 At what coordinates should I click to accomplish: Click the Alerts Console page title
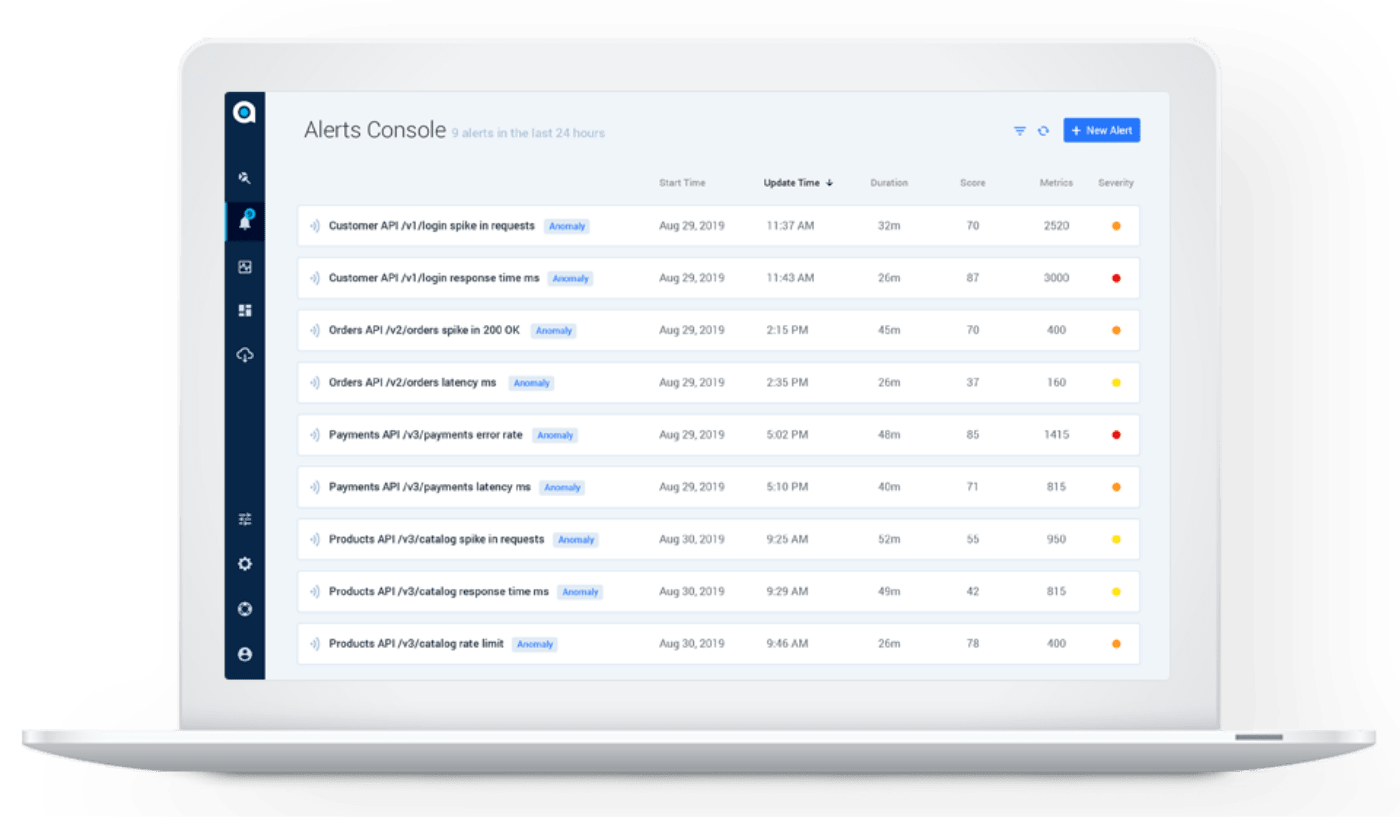(375, 130)
